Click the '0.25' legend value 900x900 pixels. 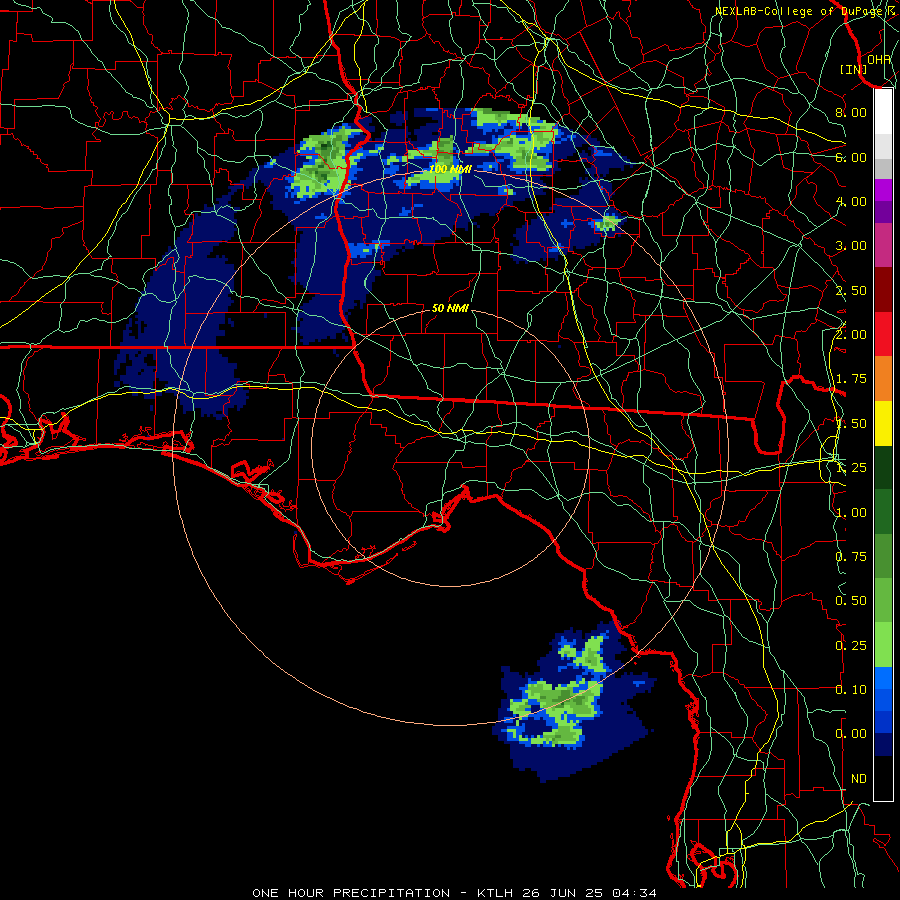[x=851, y=646]
